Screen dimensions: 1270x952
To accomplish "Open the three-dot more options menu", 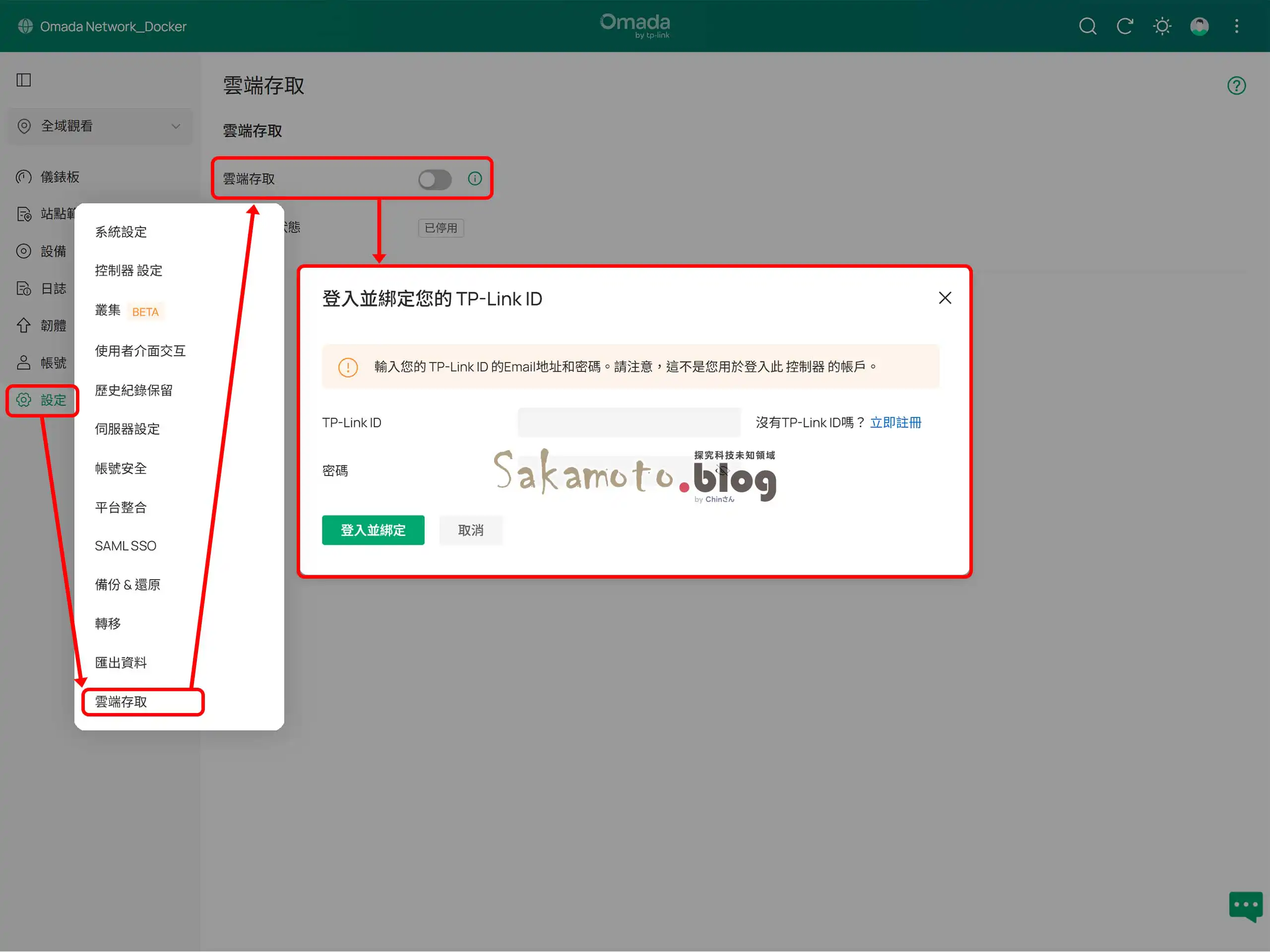I will [x=1236, y=26].
